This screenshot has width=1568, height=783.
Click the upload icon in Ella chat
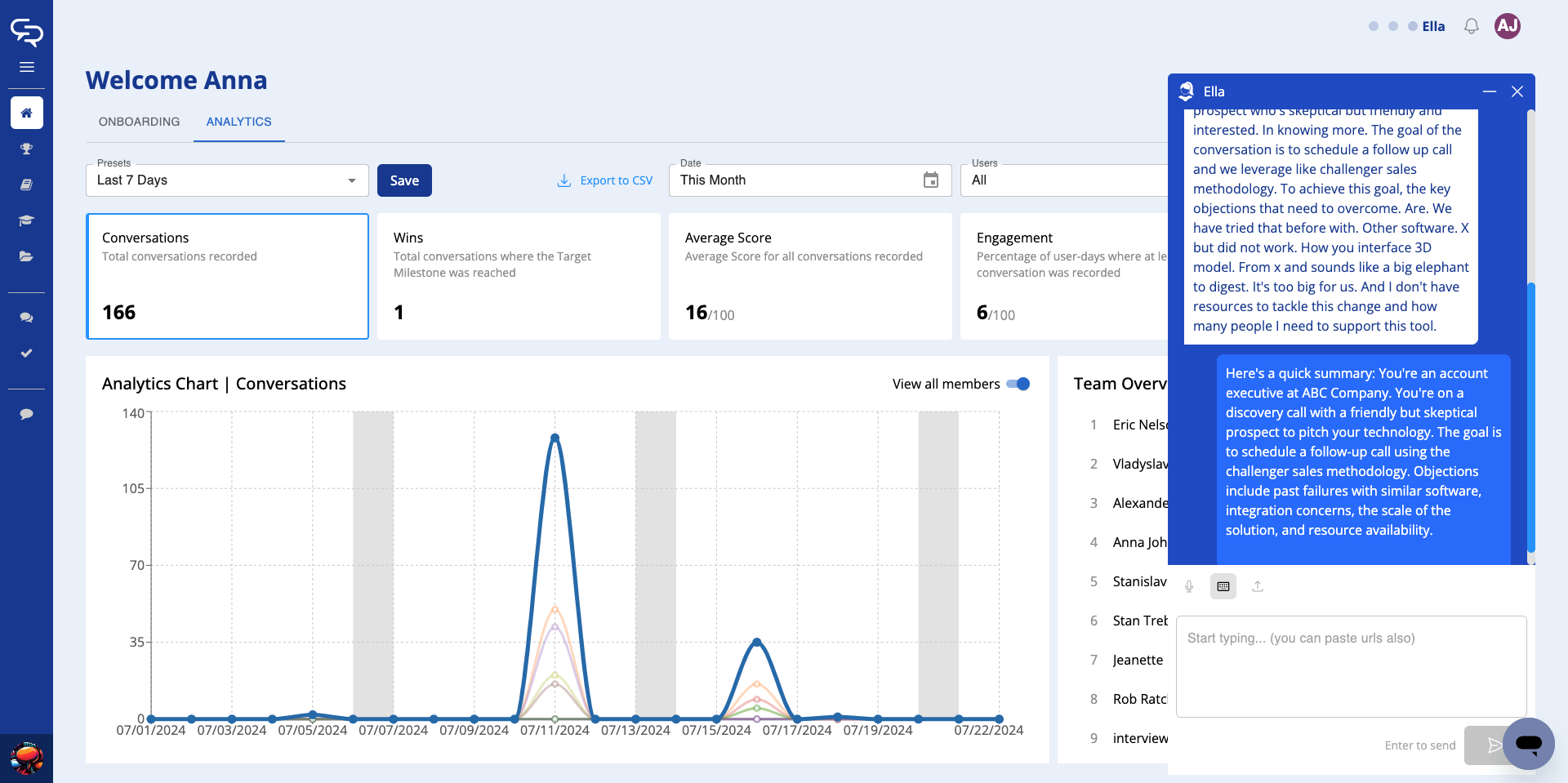(x=1258, y=586)
